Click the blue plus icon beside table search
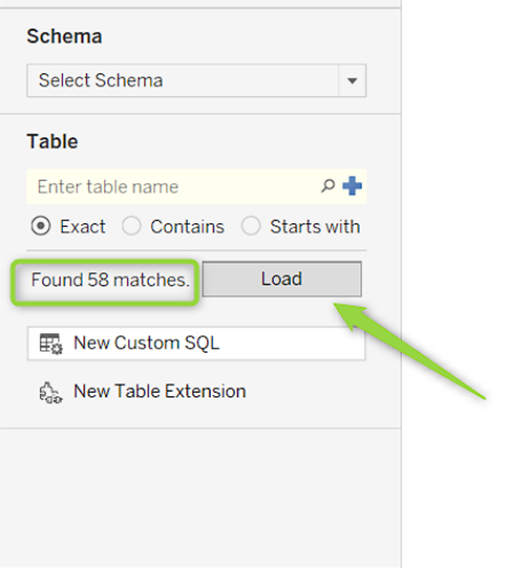 tap(352, 186)
